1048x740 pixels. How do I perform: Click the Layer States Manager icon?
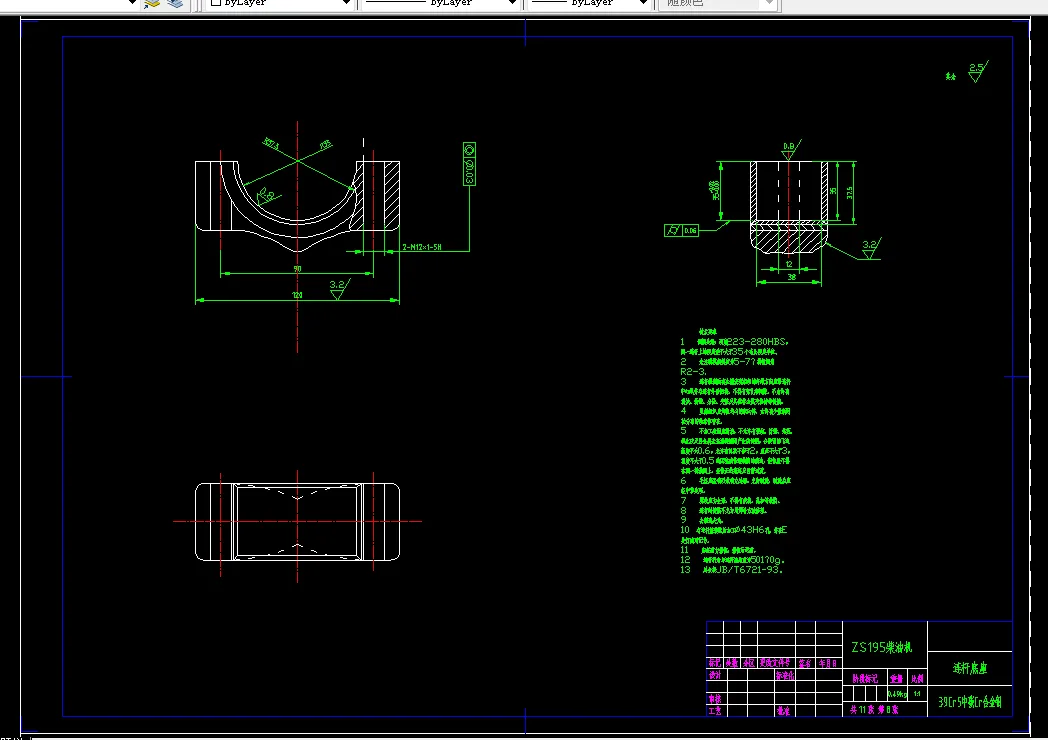(x=175, y=3)
